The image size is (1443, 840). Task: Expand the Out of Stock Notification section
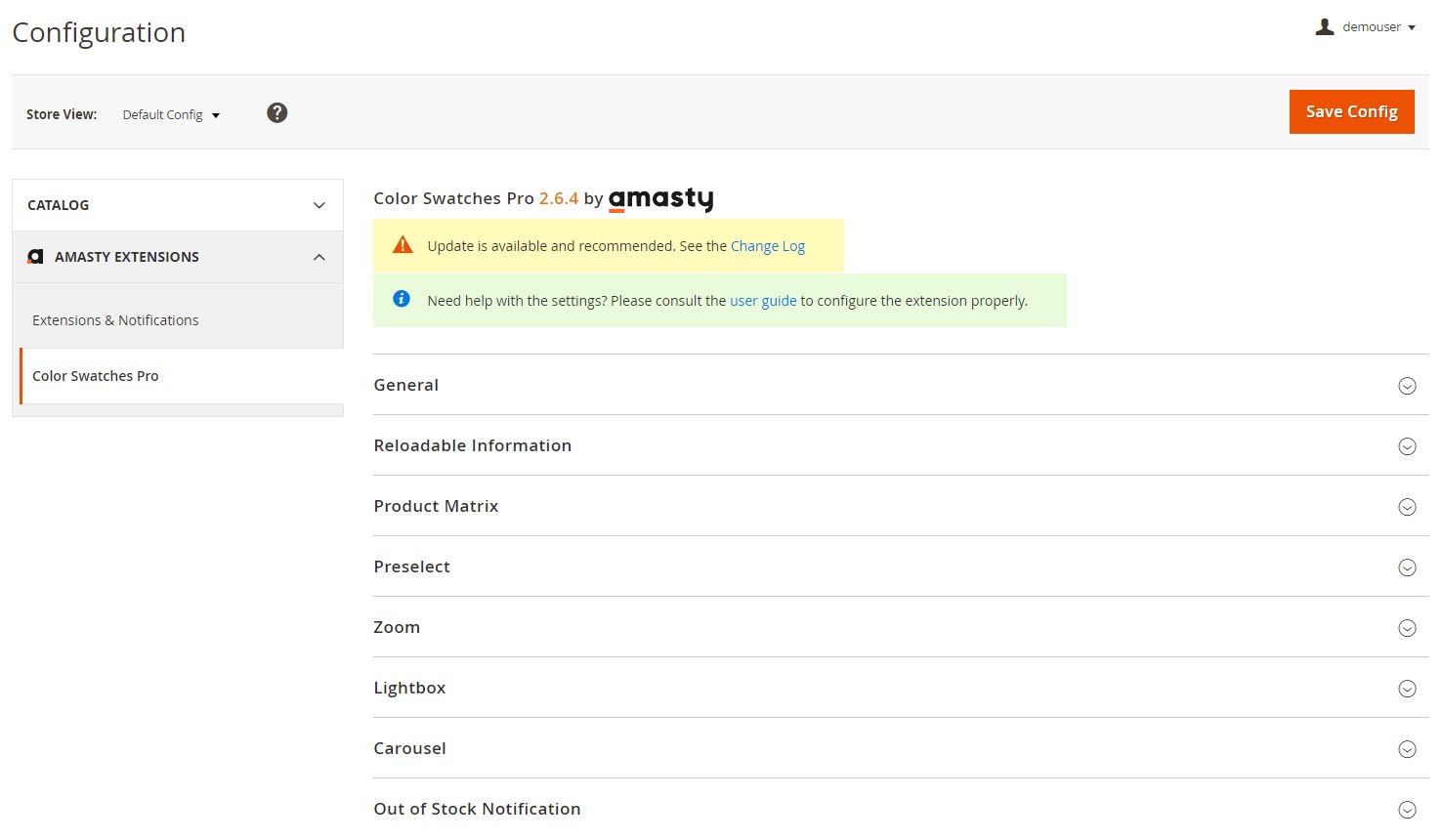coord(477,809)
